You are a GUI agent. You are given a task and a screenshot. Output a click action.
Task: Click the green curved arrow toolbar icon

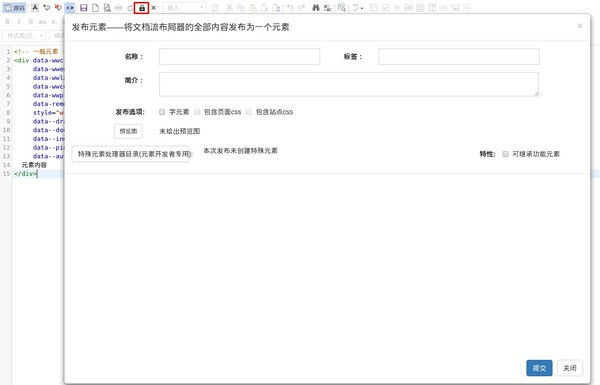coord(46,8)
